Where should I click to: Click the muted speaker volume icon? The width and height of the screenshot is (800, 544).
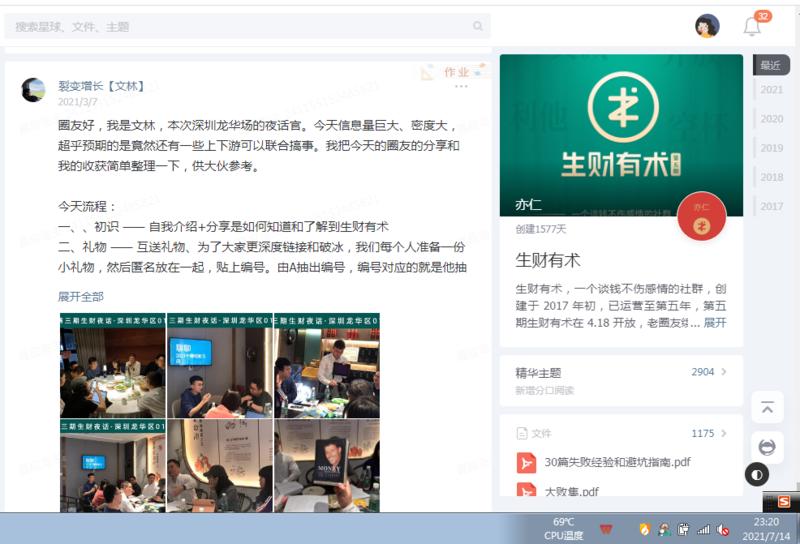(723, 530)
